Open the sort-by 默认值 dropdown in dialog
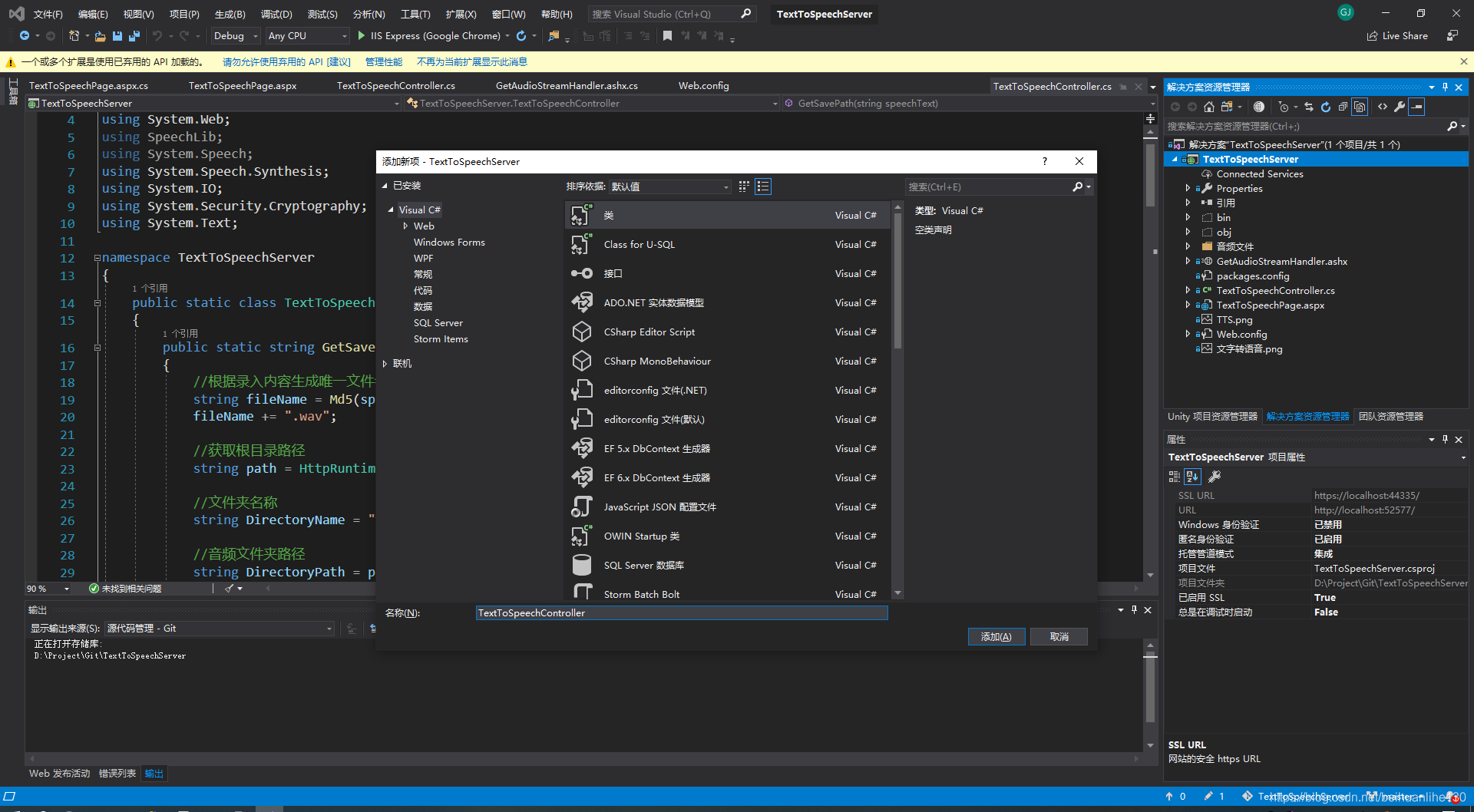This screenshot has height=812, width=1474. (669, 186)
